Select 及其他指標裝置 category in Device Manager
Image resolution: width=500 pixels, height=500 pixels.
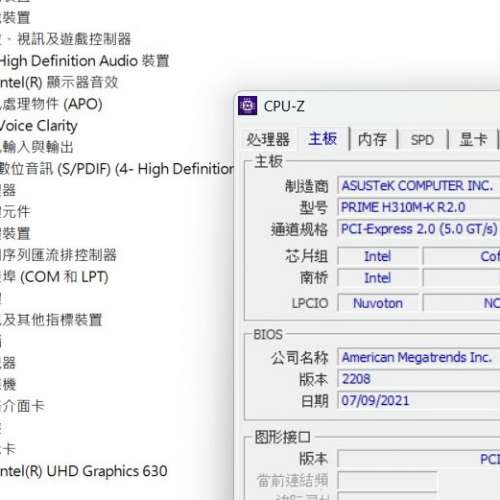tap(51, 320)
